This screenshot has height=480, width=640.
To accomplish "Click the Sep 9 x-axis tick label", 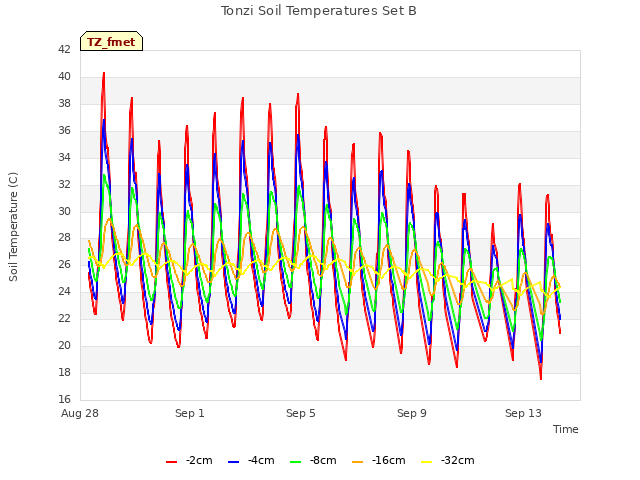I will (x=412, y=413).
